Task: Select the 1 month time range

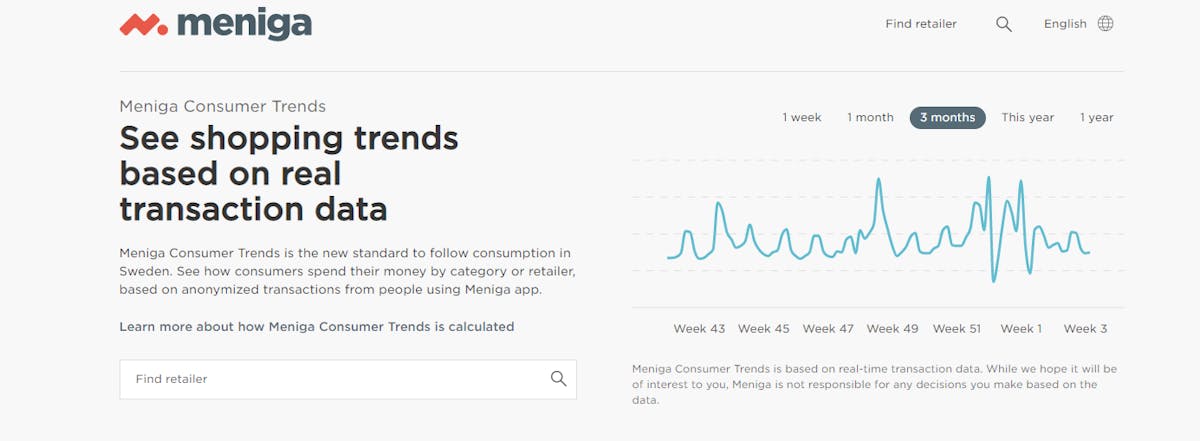Action: pos(870,118)
